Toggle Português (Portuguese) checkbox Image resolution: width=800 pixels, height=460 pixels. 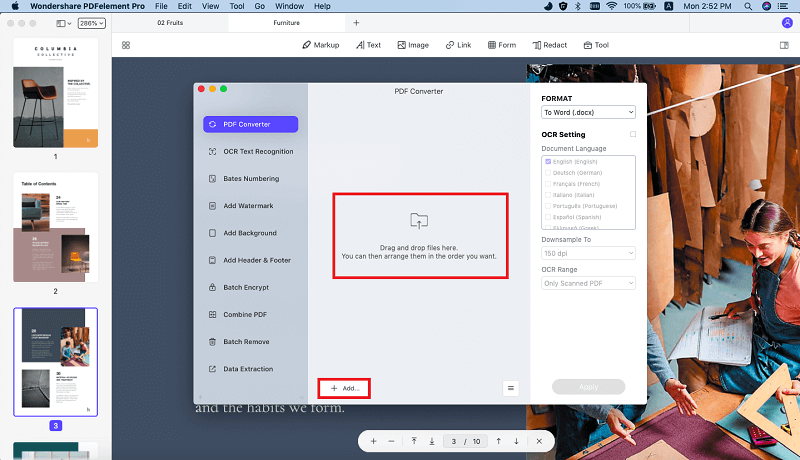pos(548,206)
